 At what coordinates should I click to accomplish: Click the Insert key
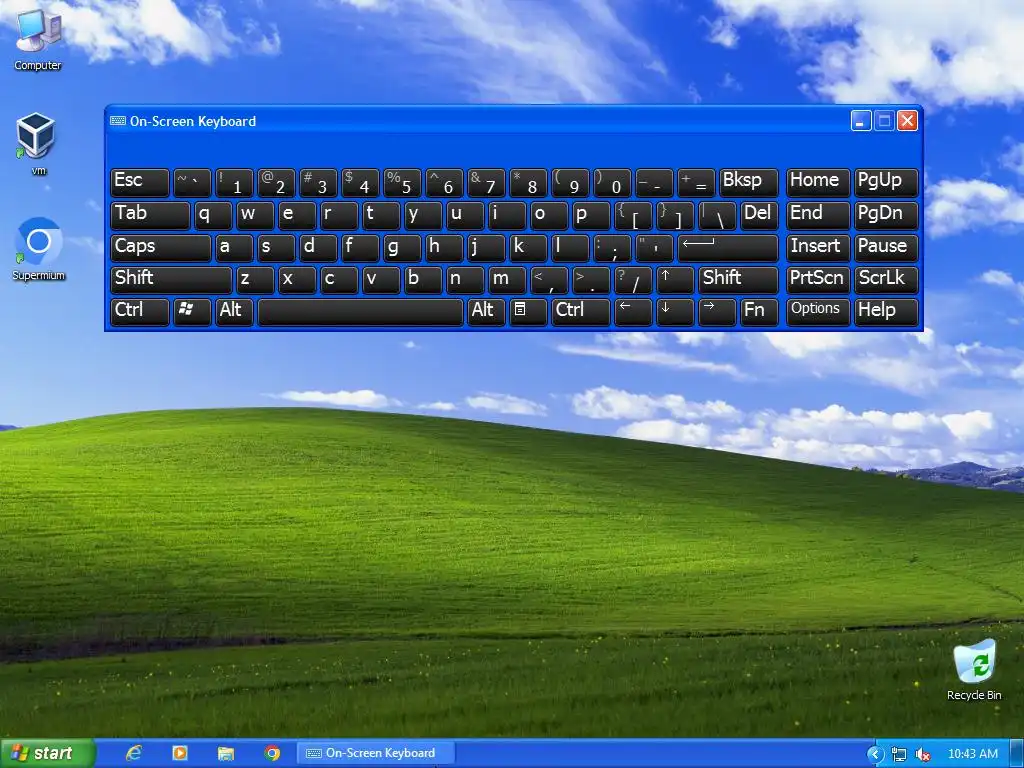(818, 248)
